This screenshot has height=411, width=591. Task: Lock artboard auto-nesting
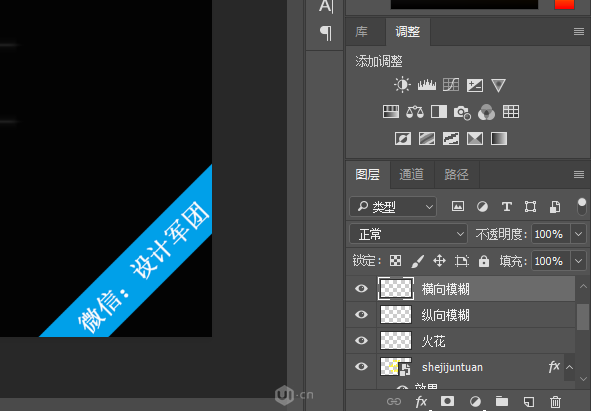click(x=462, y=261)
